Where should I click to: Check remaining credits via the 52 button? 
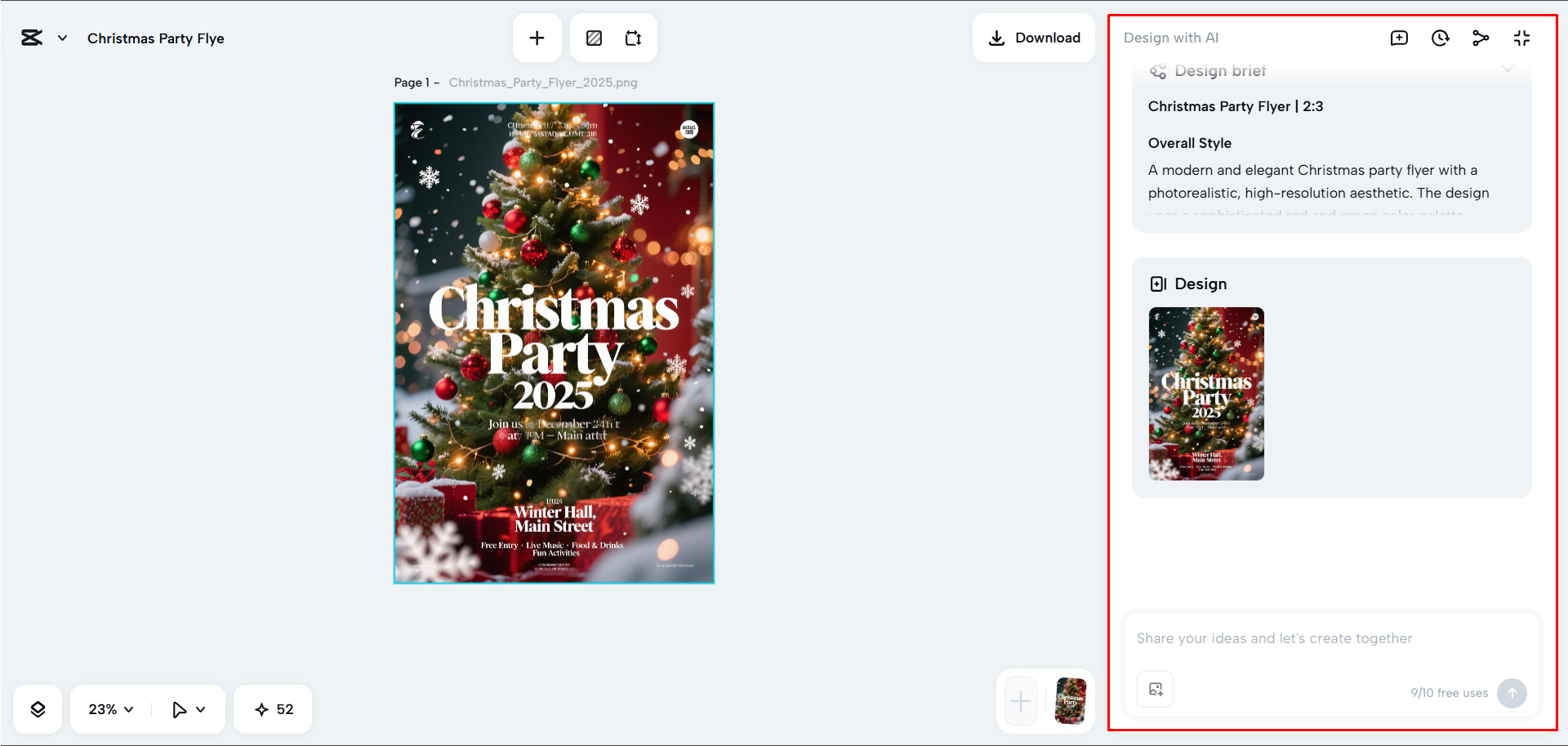(x=273, y=708)
